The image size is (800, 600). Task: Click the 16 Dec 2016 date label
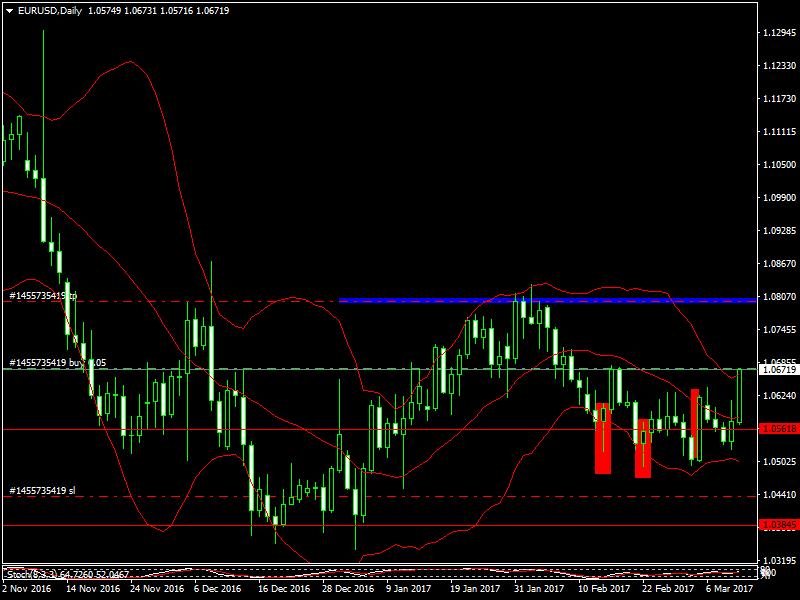(285, 589)
